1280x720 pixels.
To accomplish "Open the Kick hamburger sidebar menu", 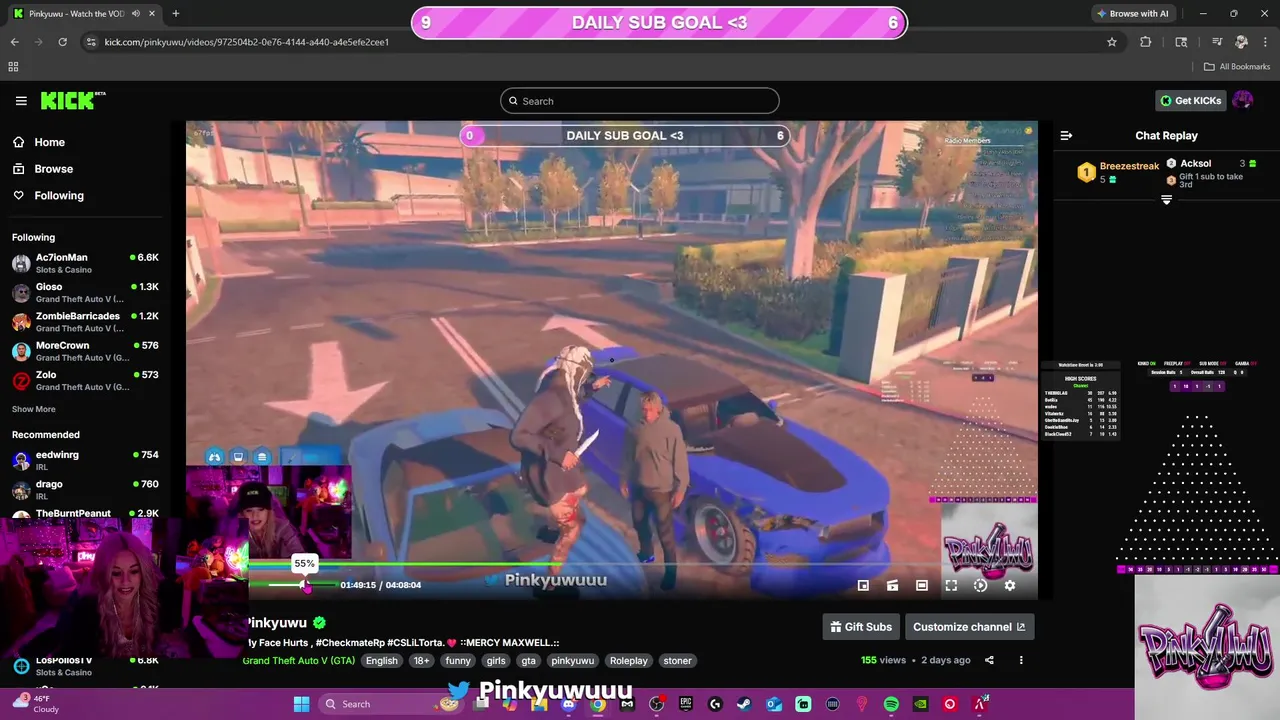I will (x=21, y=101).
